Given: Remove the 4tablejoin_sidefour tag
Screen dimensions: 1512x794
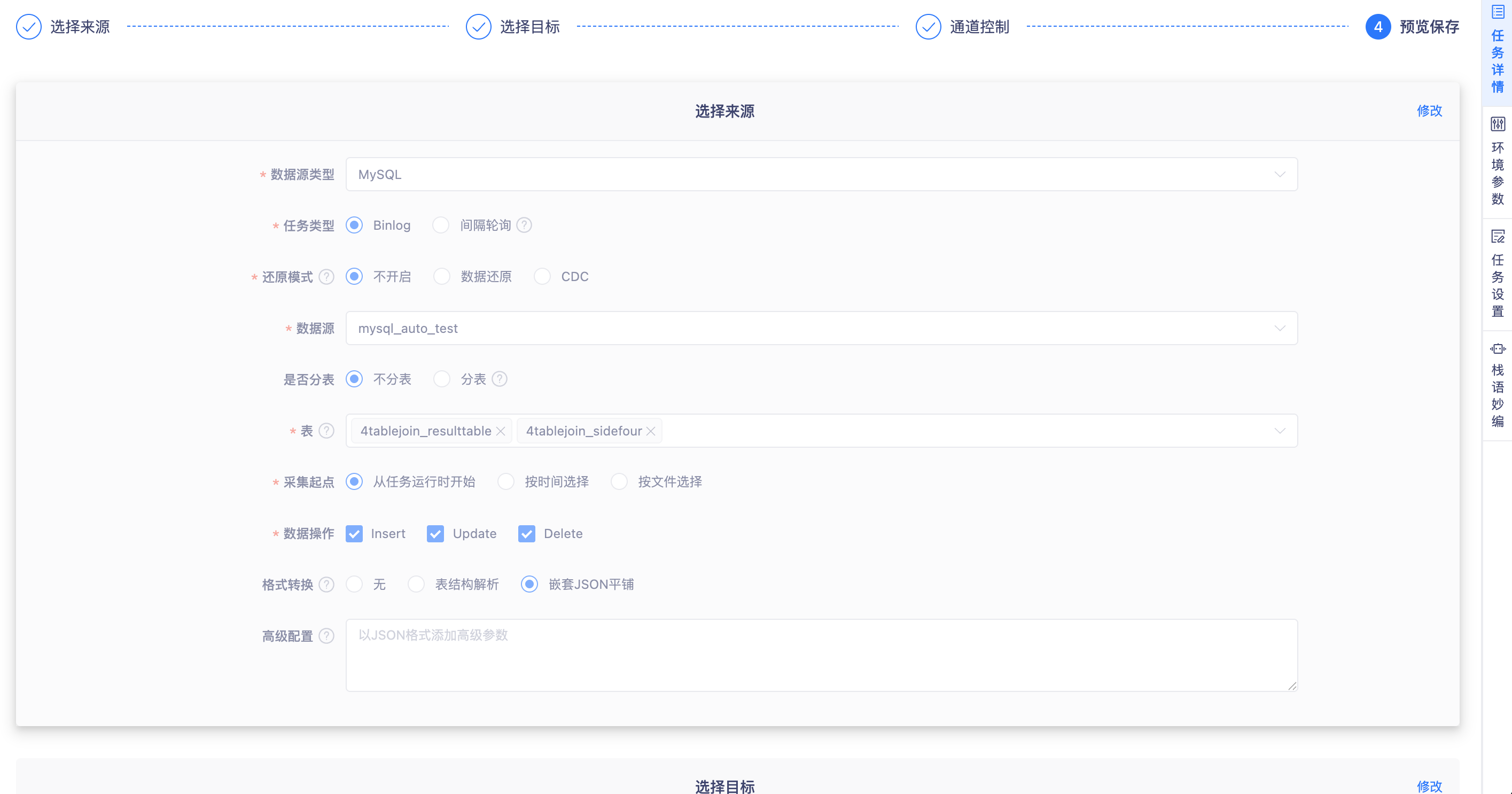Looking at the screenshot, I should pyautogui.click(x=651, y=431).
